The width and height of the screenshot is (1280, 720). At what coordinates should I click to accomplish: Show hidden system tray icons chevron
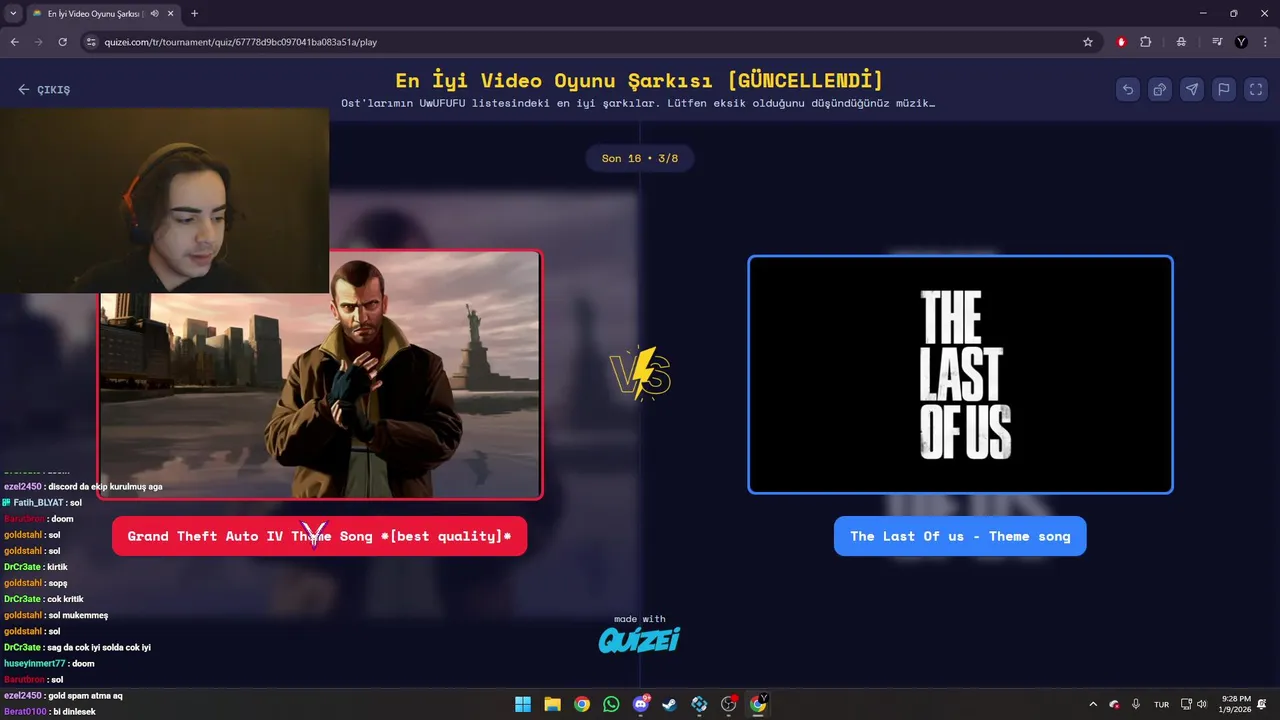coord(1092,704)
